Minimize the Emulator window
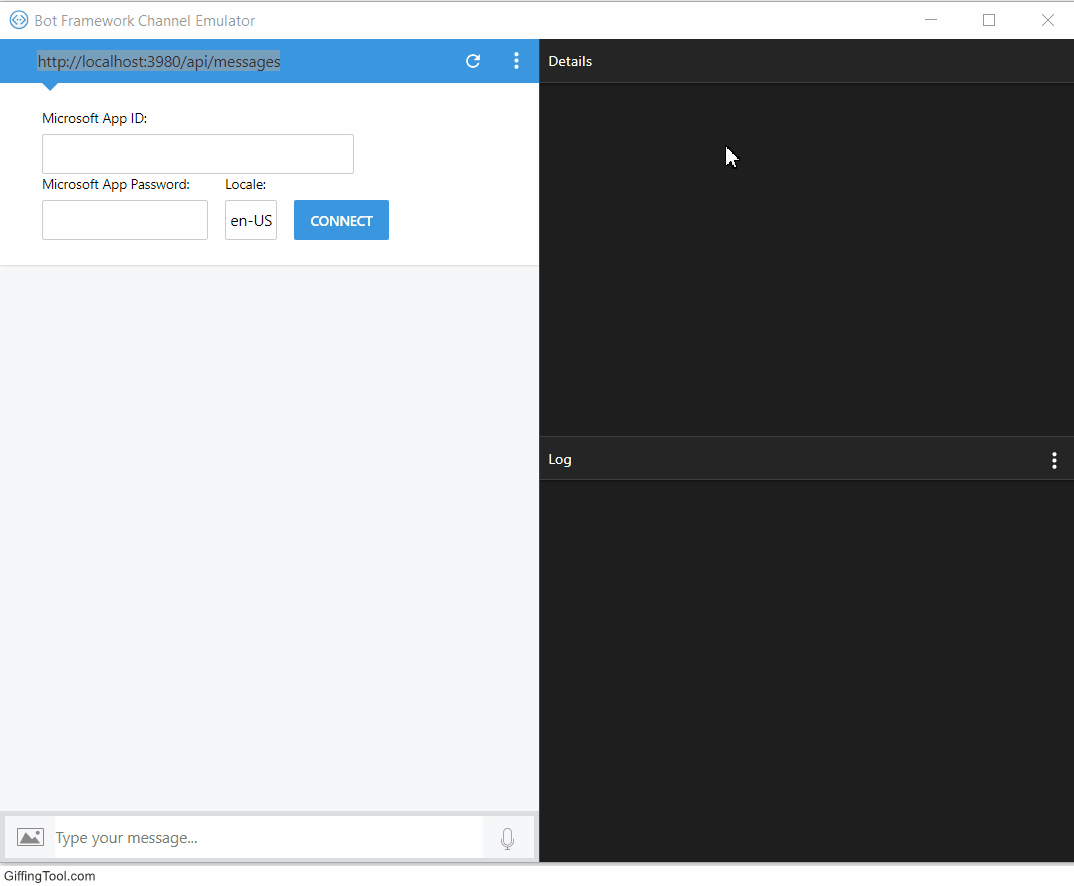This screenshot has width=1074, height=886. (x=931, y=20)
